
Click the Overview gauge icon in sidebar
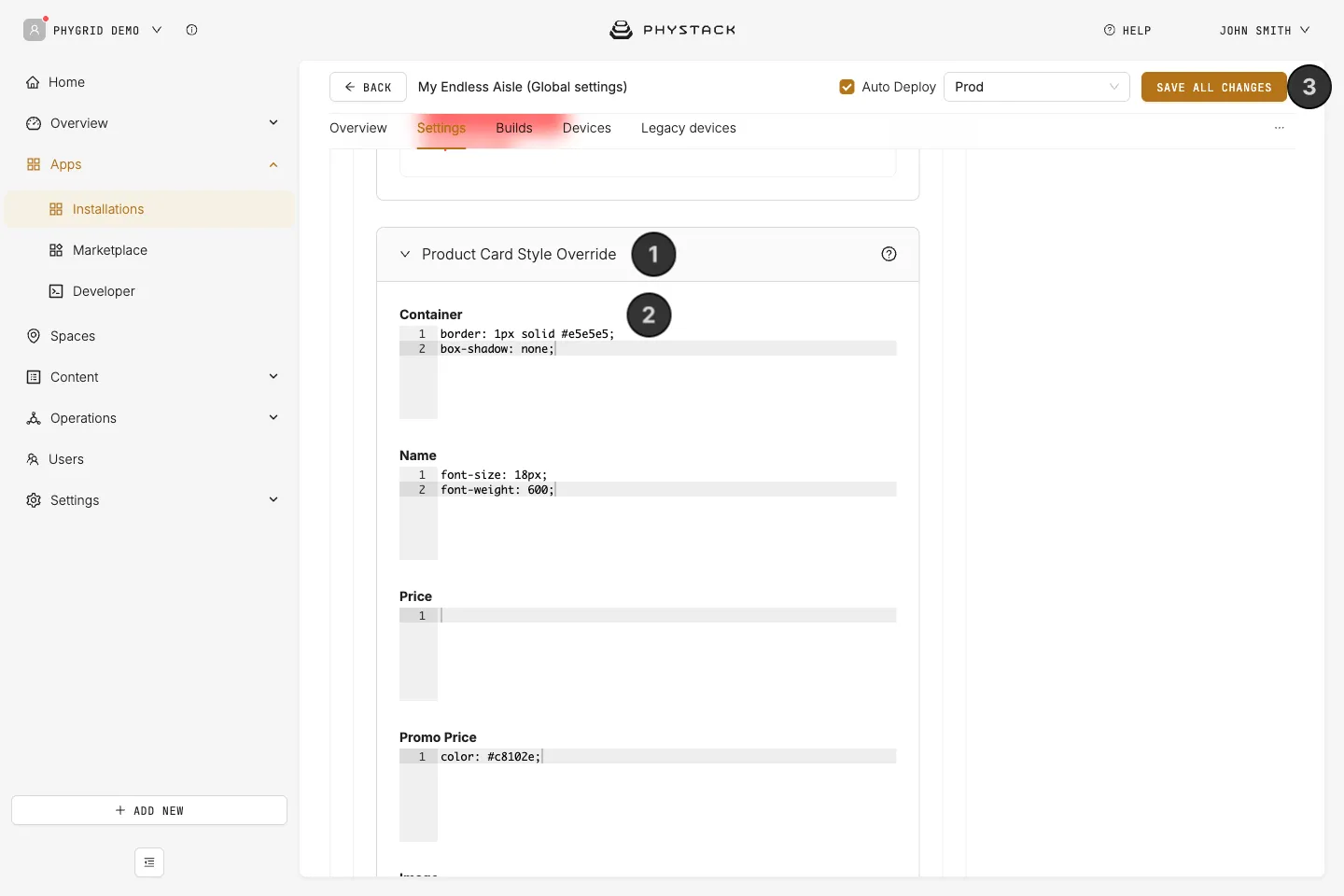pos(34,123)
